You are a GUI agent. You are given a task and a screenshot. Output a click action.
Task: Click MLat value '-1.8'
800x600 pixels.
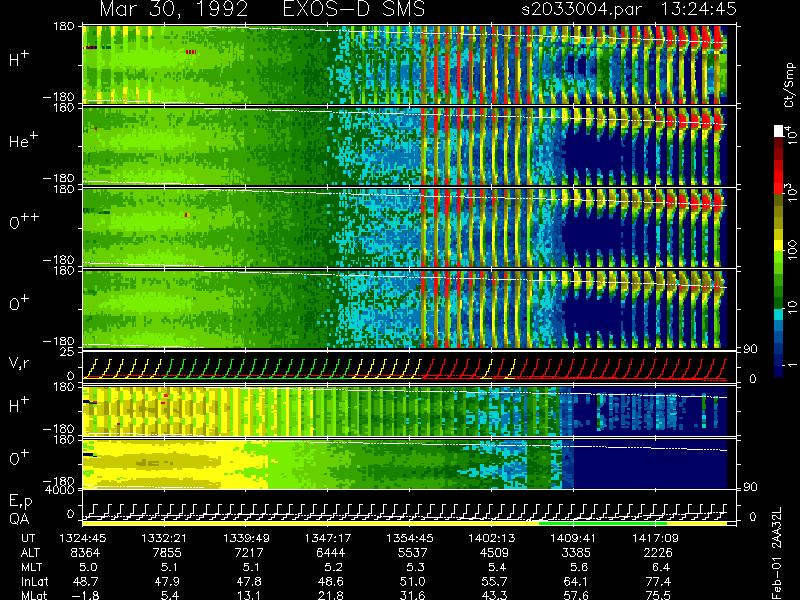pos(85,595)
